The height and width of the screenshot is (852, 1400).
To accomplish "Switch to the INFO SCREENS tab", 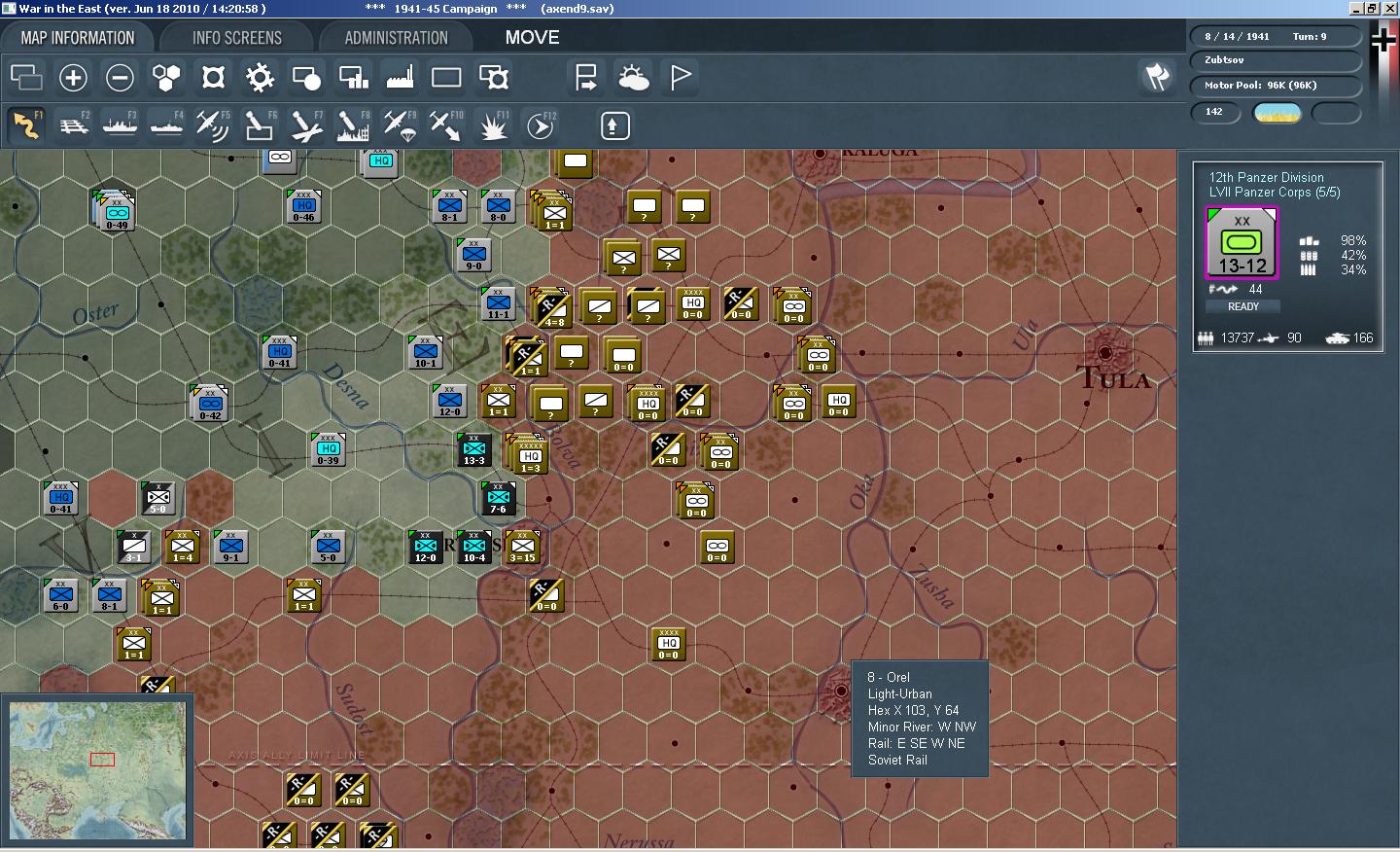I will (236, 38).
